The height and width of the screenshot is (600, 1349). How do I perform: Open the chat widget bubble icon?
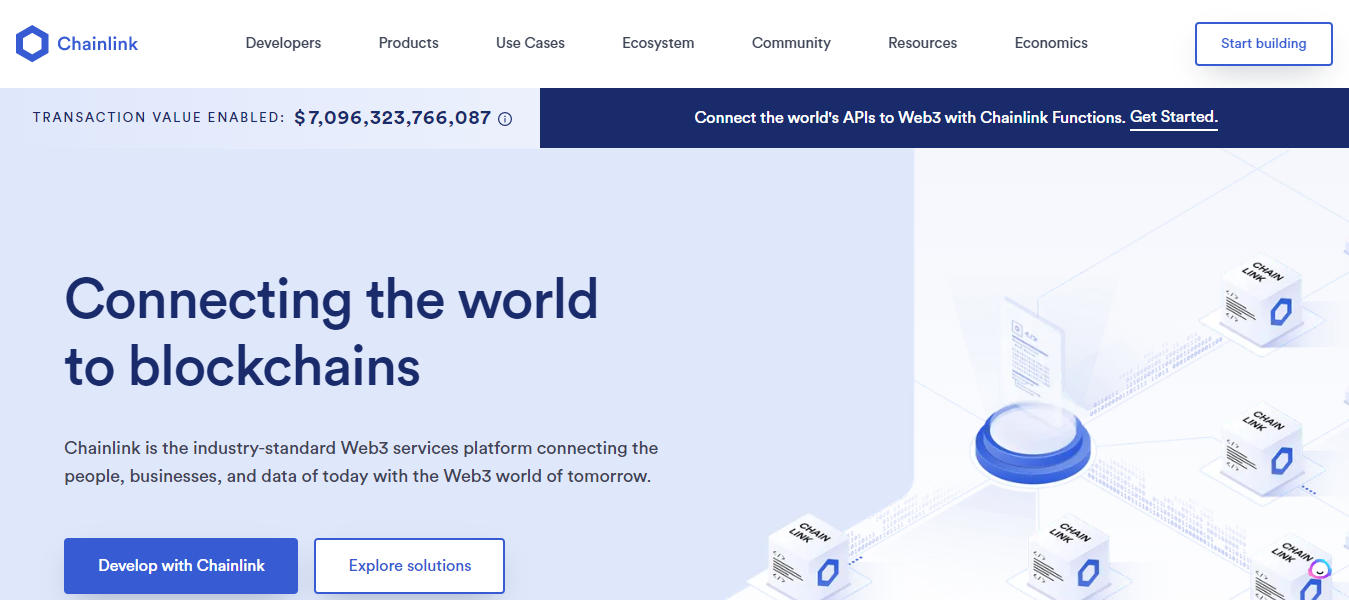(x=1320, y=570)
